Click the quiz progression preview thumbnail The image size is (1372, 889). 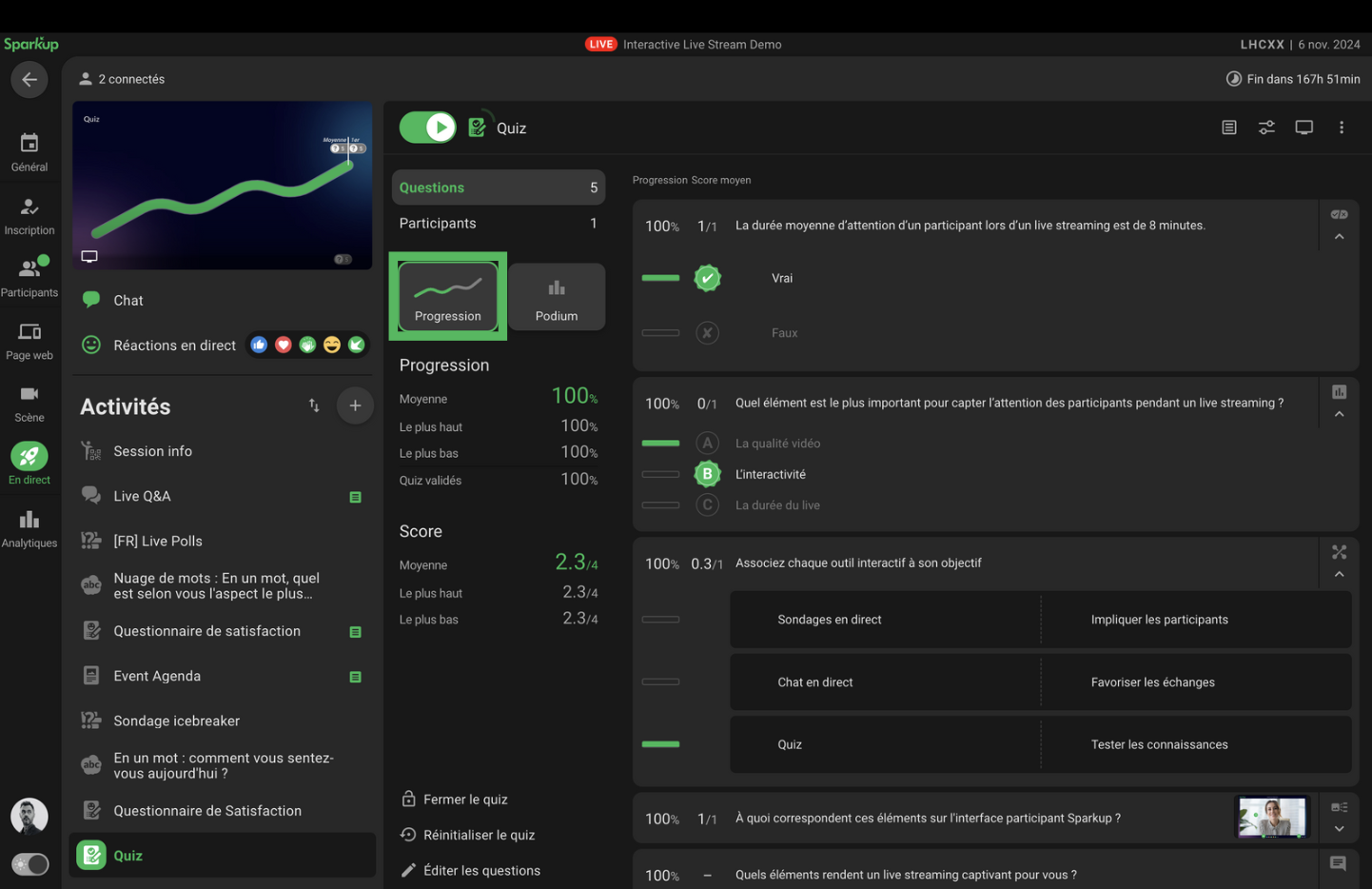pos(223,186)
